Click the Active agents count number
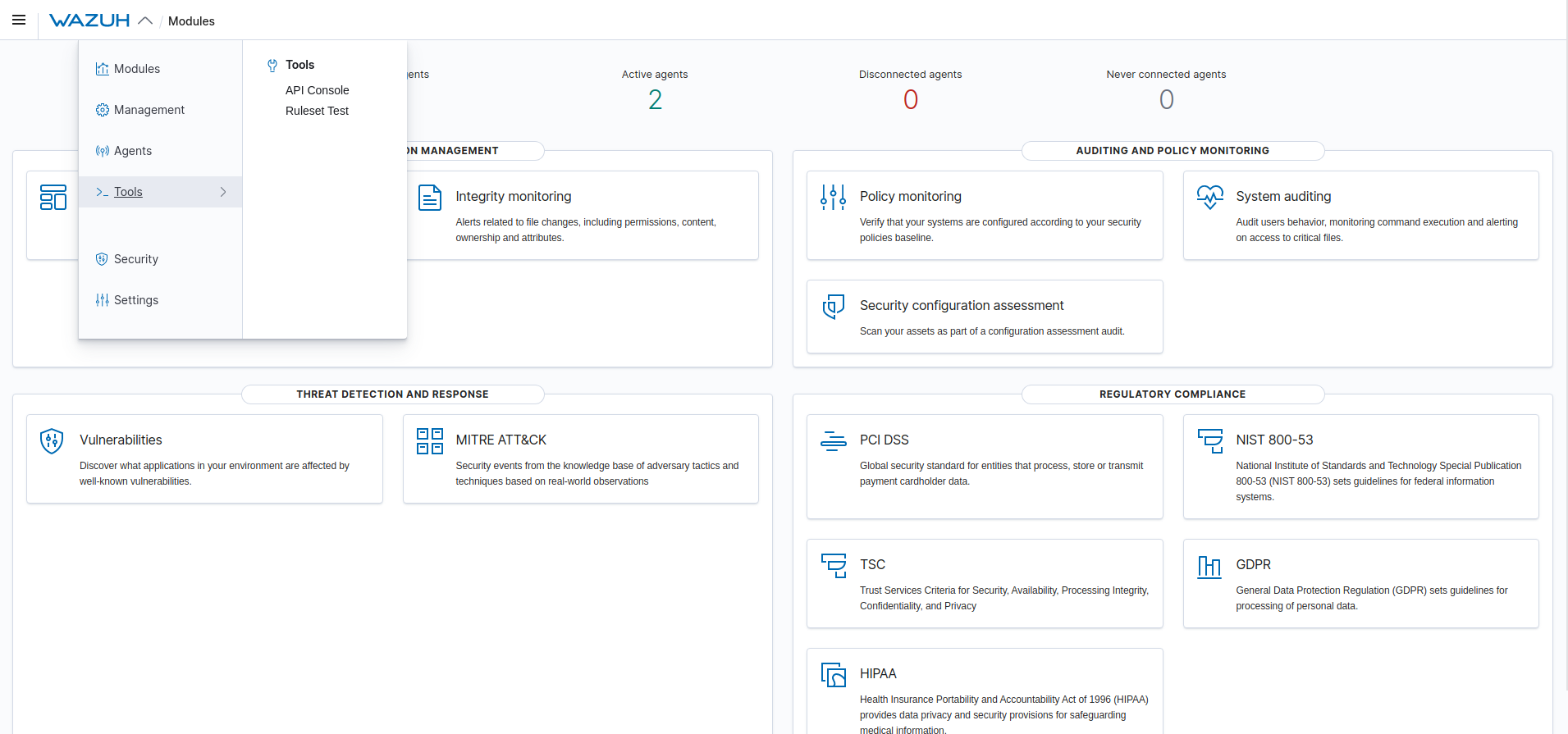 coord(655,100)
